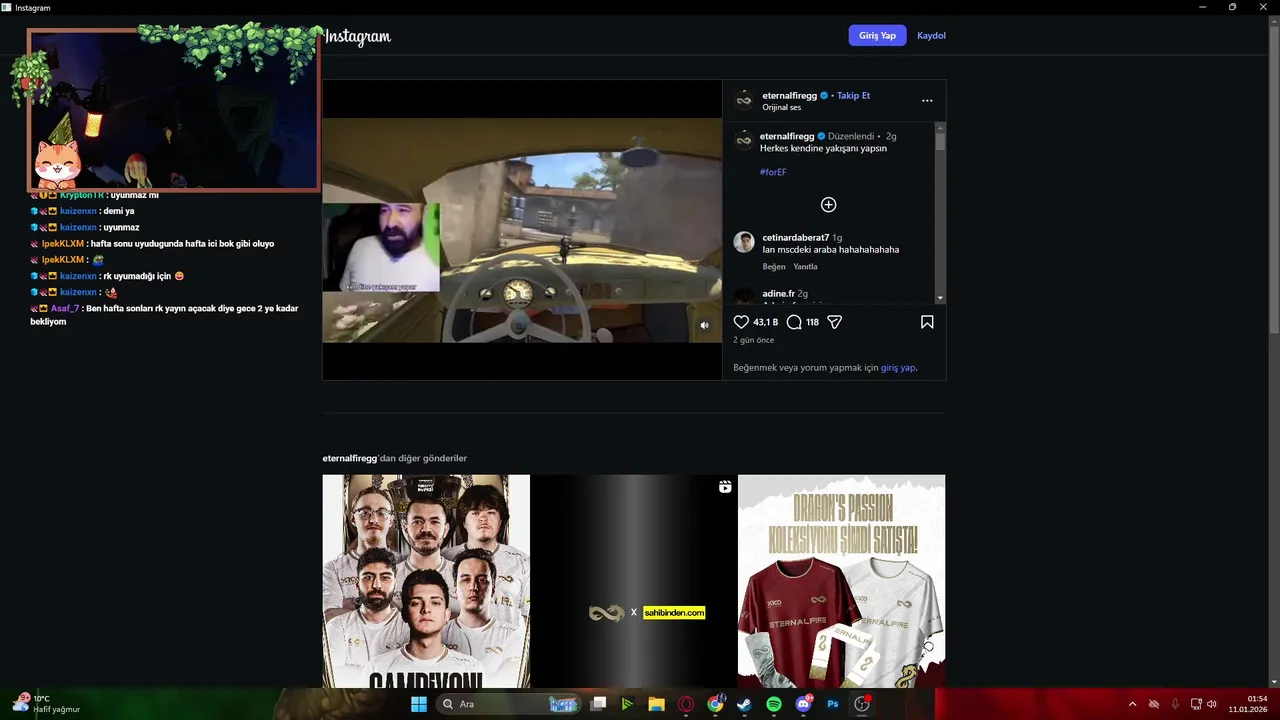Open network status in system tray

(x=1195, y=704)
